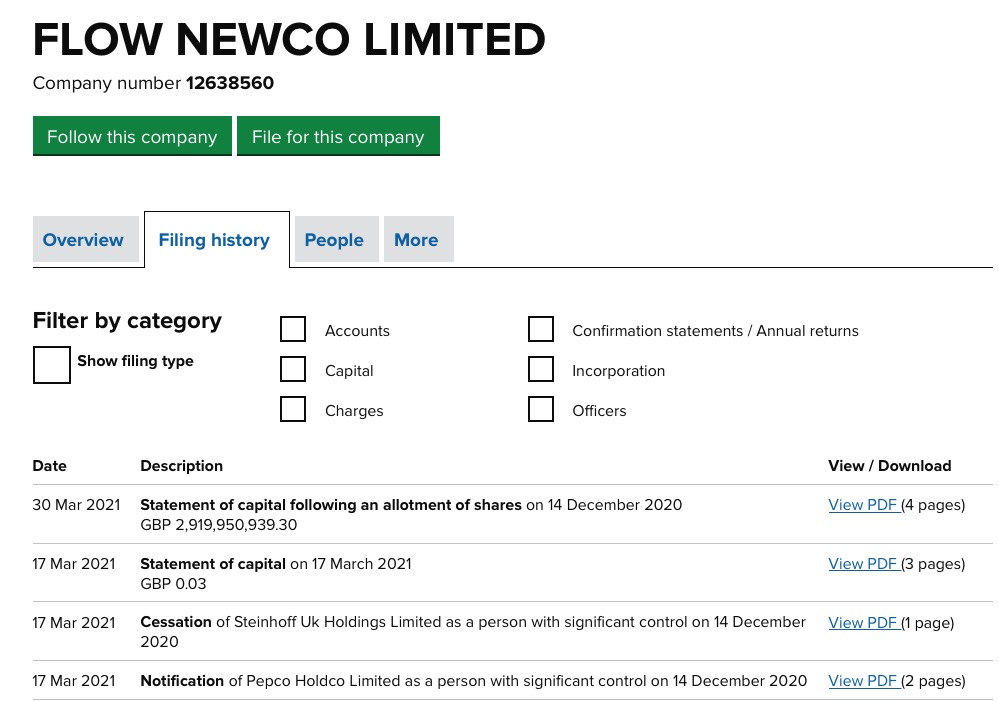Check the Capital filter checkbox
The height and width of the screenshot is (701, 999).
point(293,370)
